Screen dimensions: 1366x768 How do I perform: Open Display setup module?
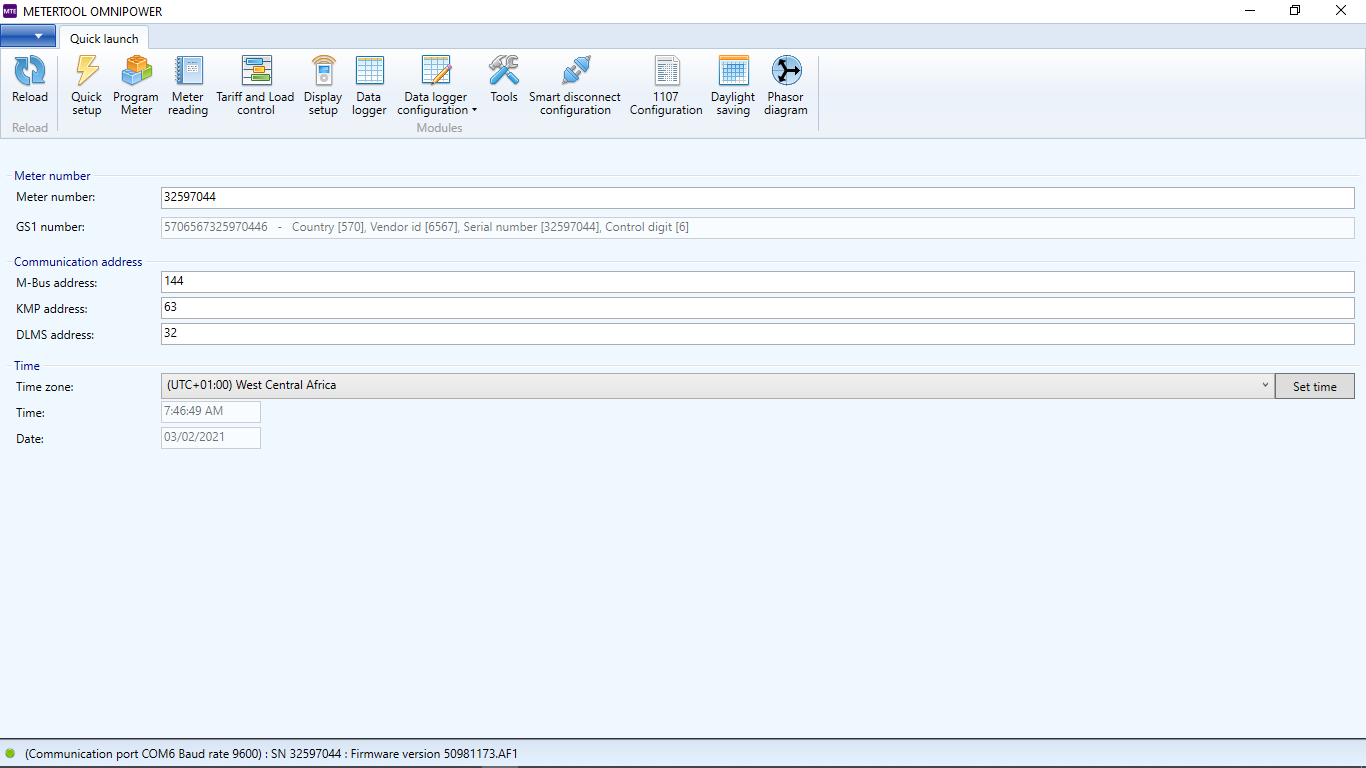pos(323,85)
